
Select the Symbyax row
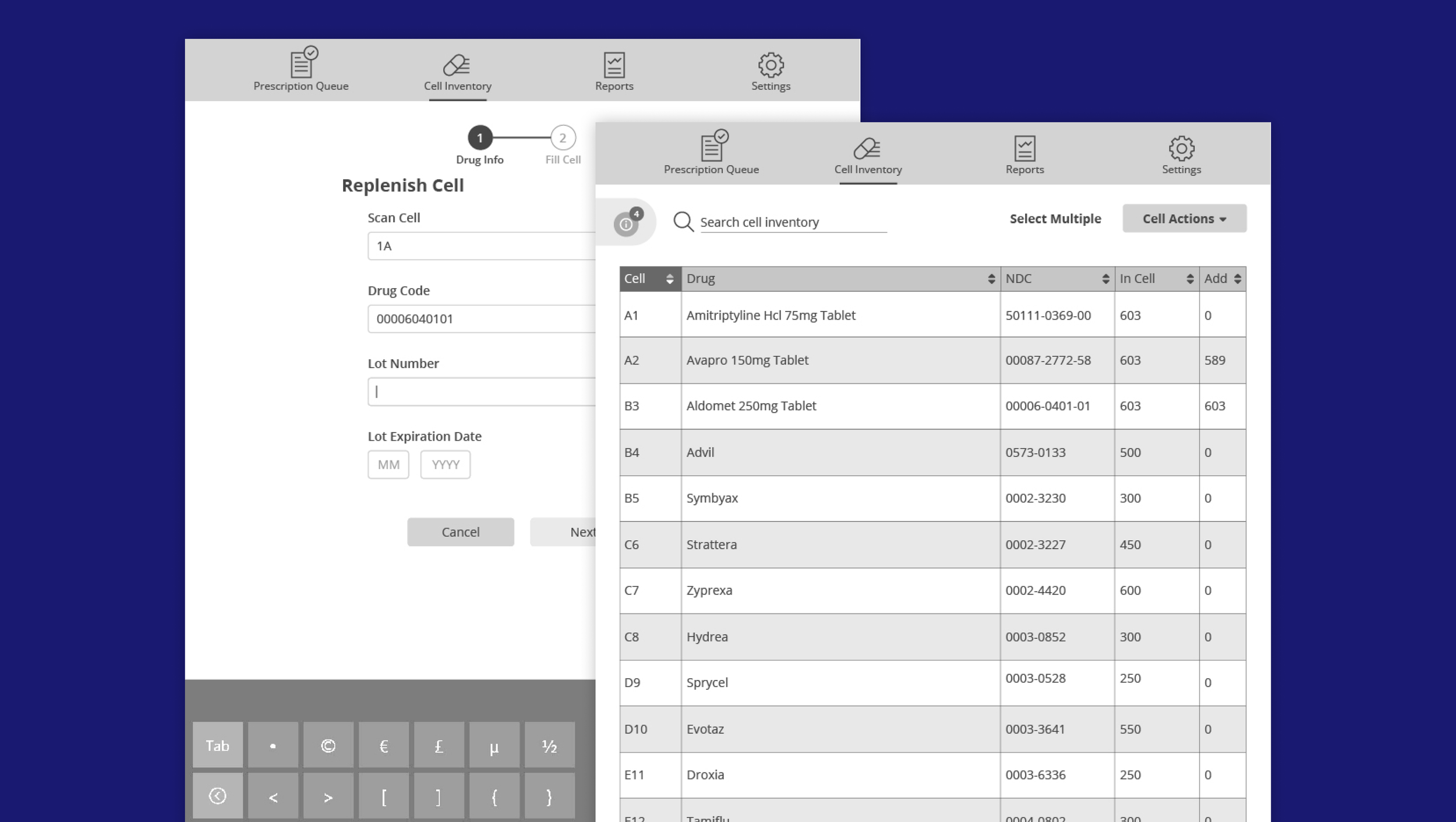933,498
